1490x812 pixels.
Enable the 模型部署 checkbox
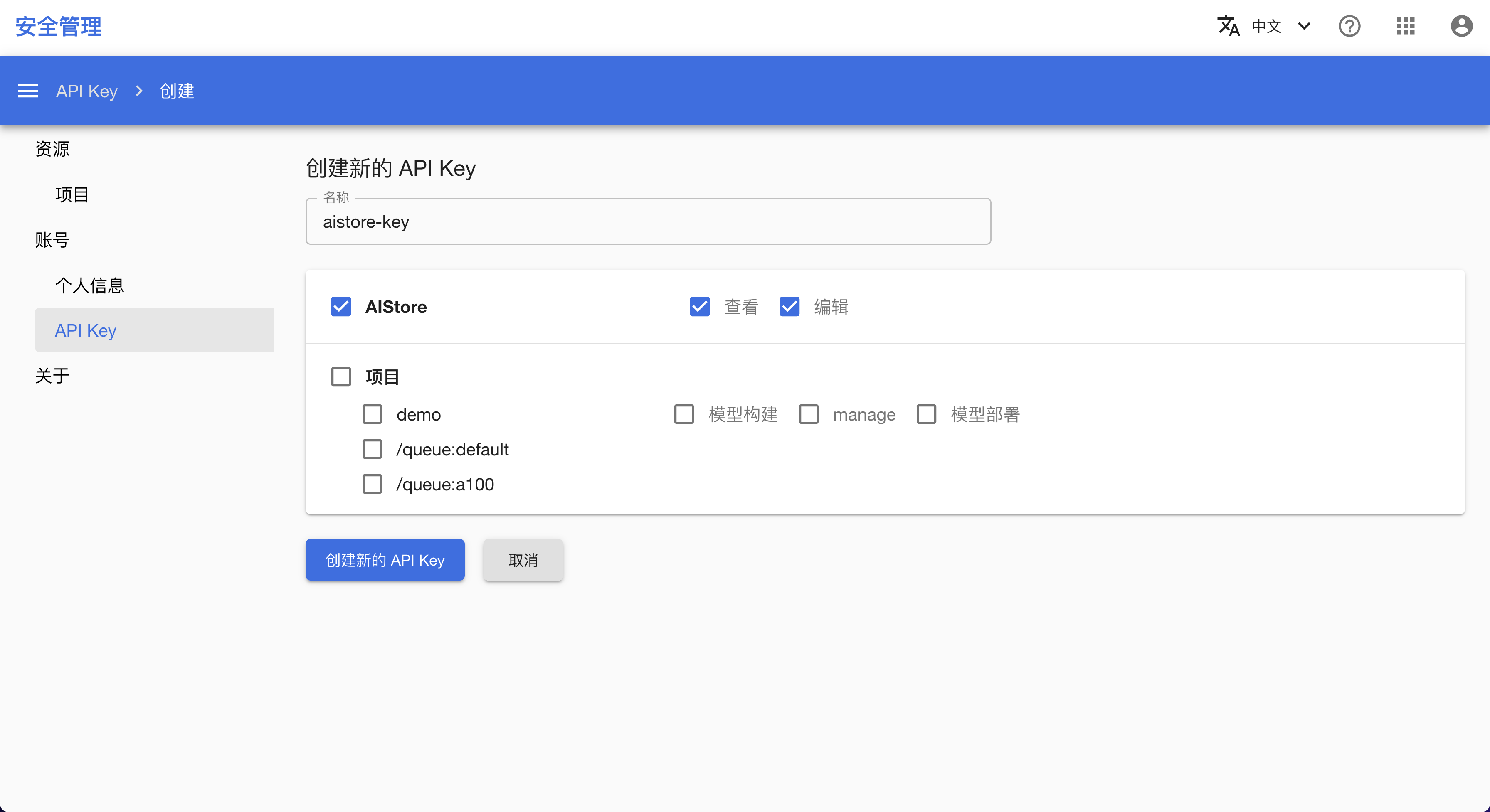927,414
